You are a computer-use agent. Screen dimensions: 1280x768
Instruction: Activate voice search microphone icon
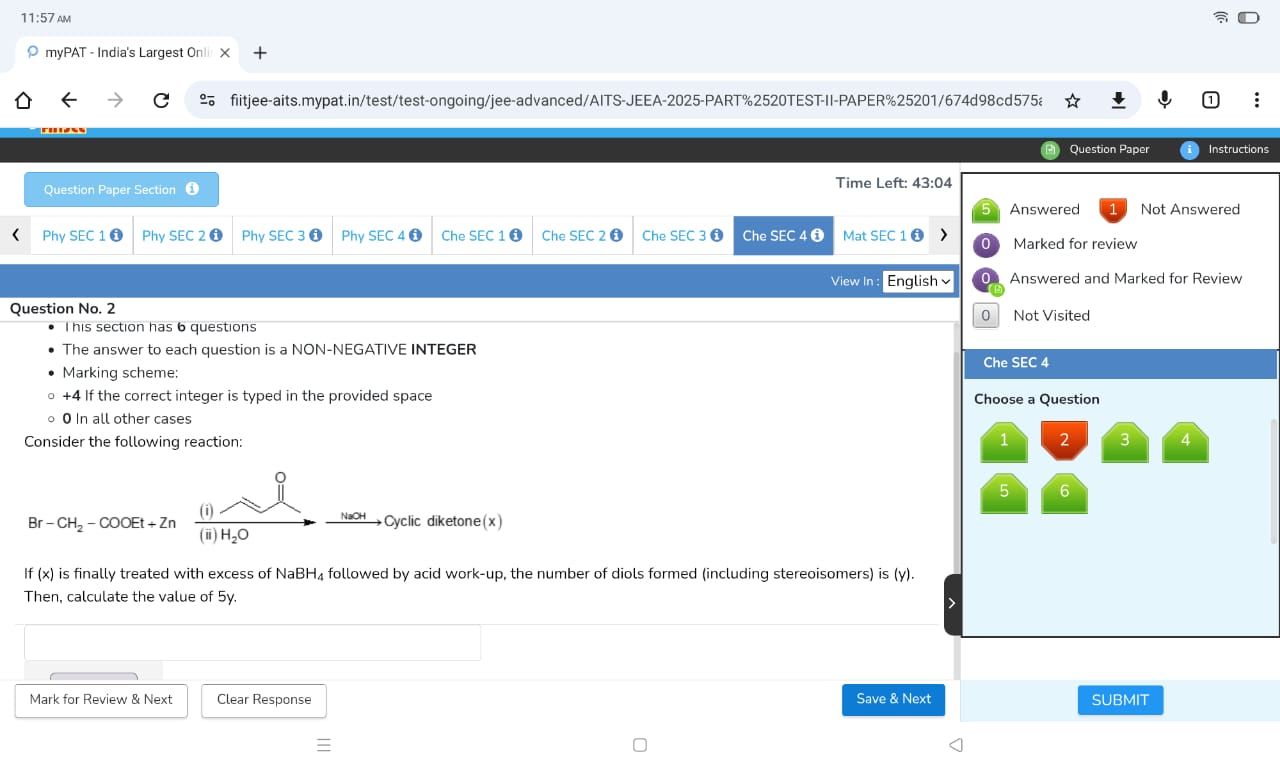click(1165, 100)
